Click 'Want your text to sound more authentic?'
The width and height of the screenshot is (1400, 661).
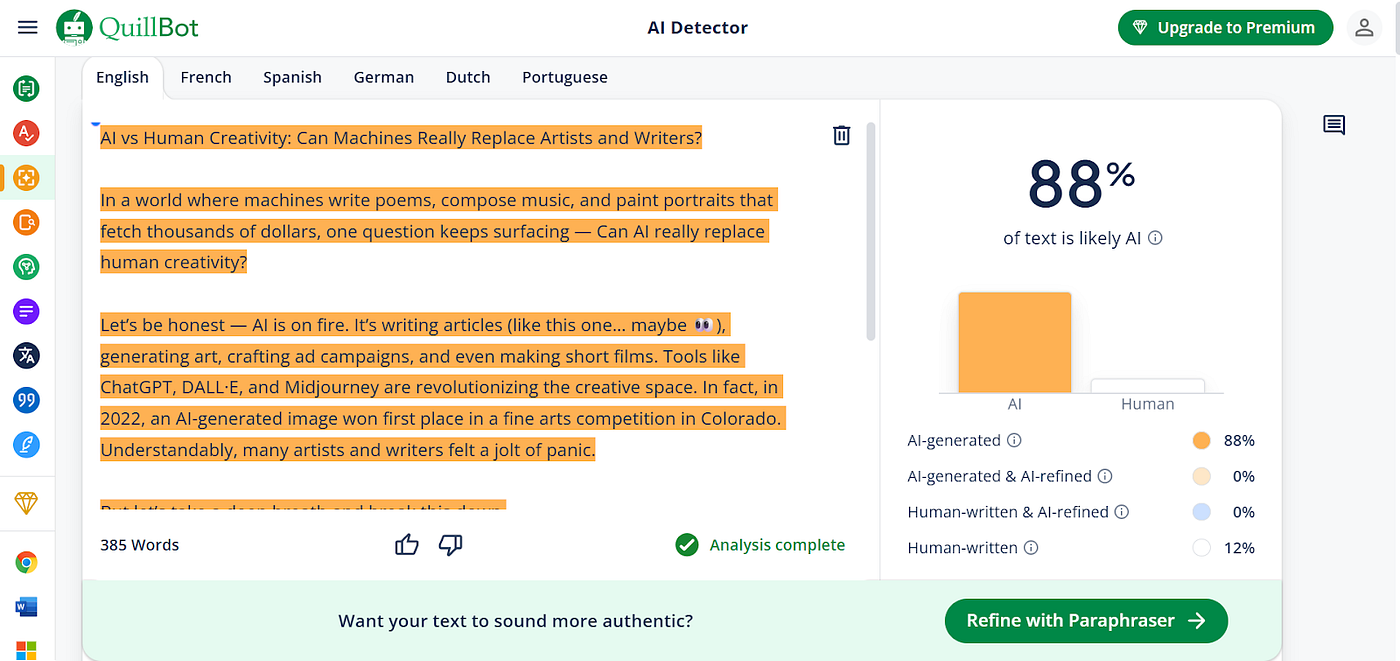(x=516, y=621)
